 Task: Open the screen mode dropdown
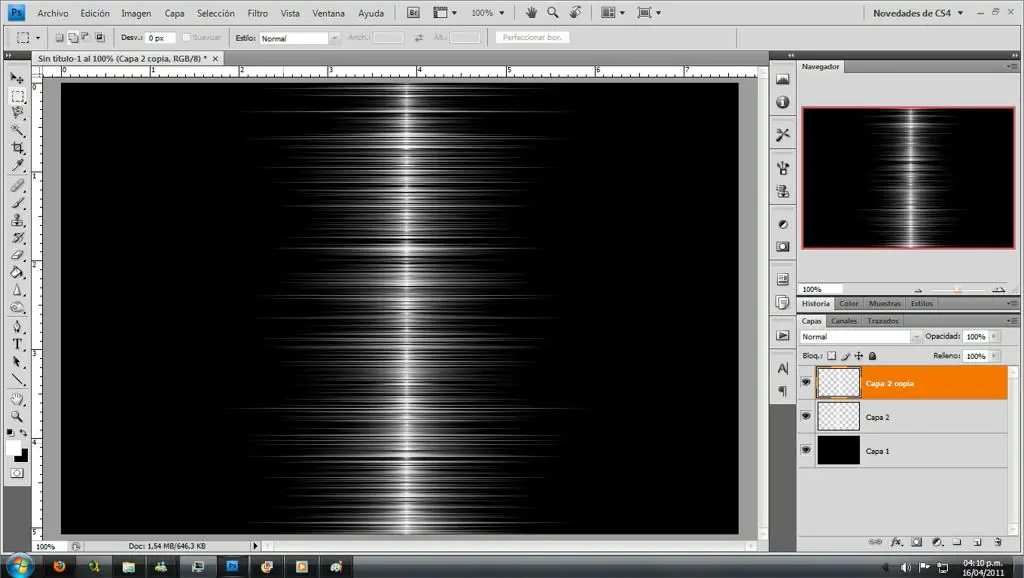coord(648,12)
